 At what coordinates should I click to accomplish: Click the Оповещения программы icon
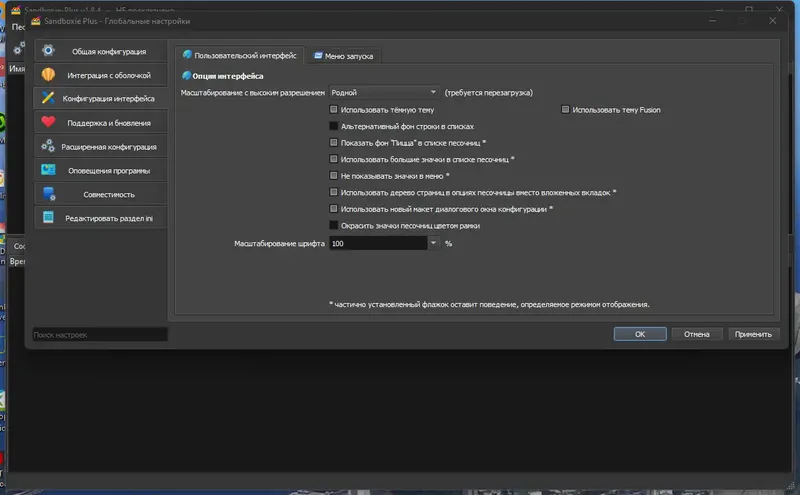point(48,170)
